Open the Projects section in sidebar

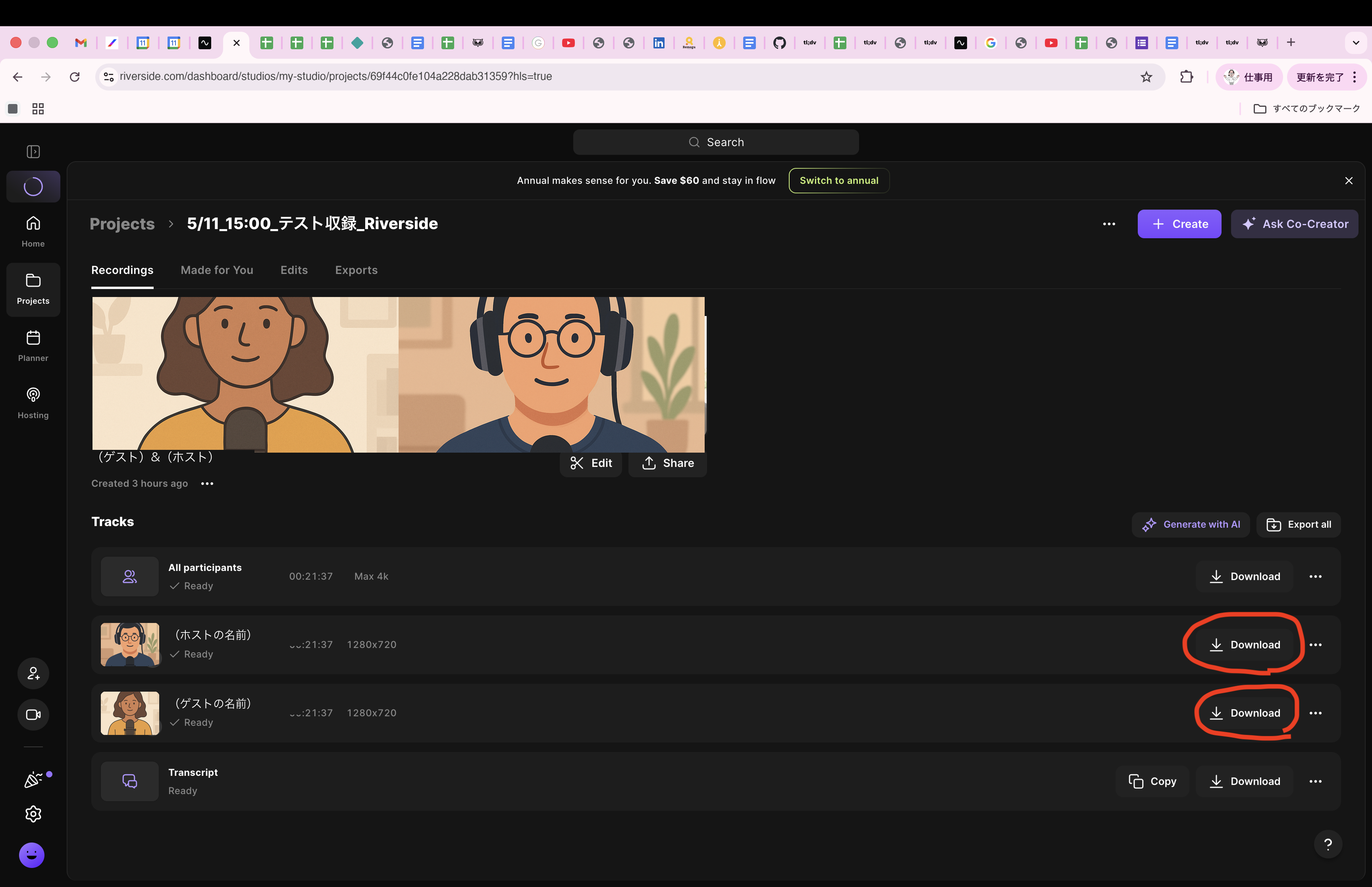point(33,289)
